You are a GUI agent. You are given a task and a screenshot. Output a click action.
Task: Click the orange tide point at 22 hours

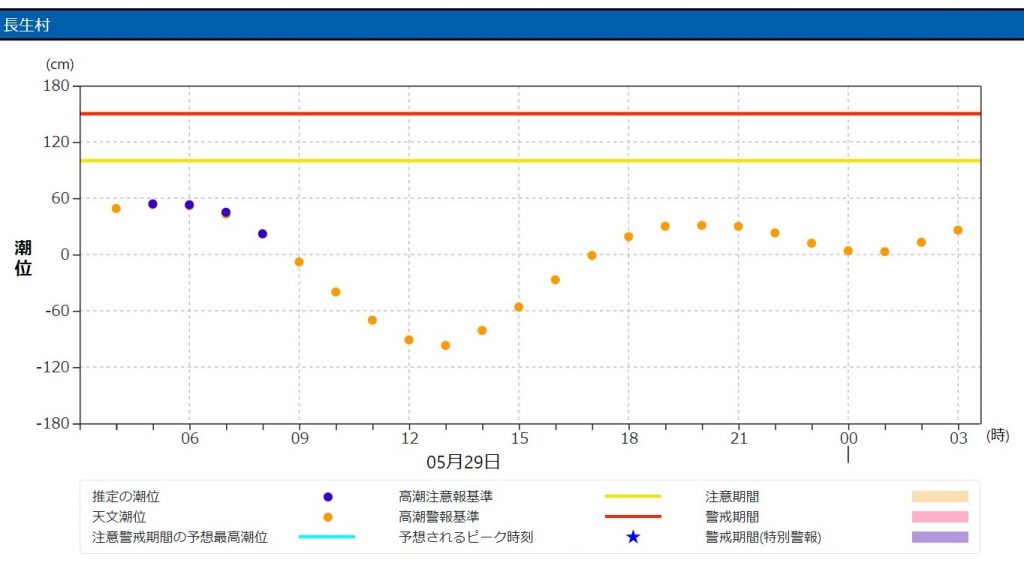[775, 233]
